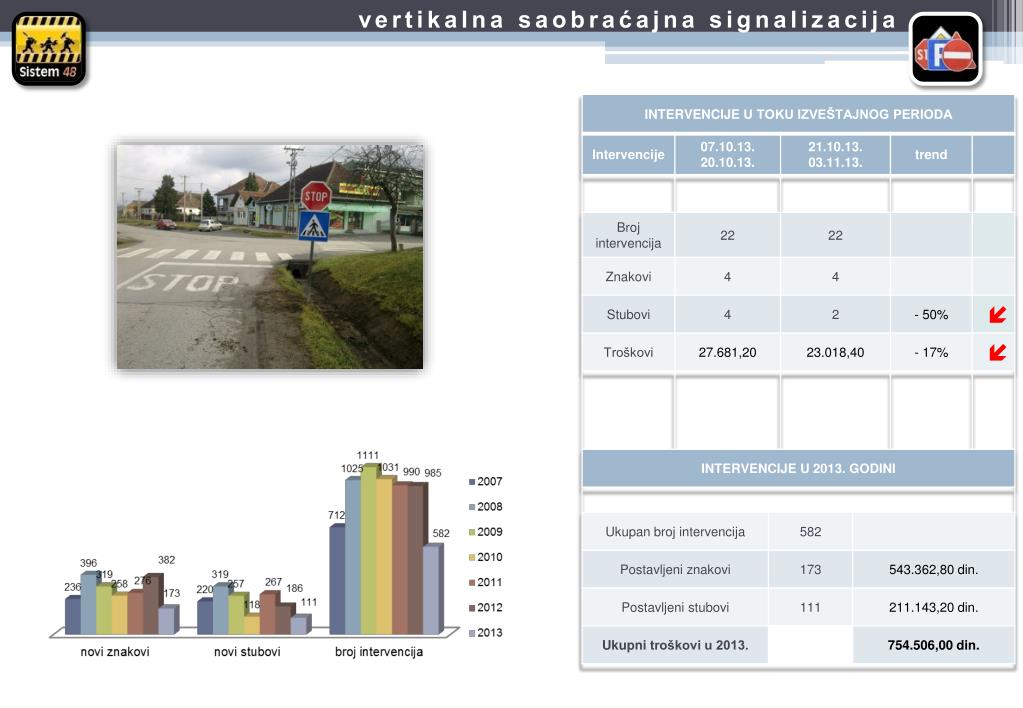
Task: Click the tallest bar labeled 1111
Action: [x=369, y=549]
